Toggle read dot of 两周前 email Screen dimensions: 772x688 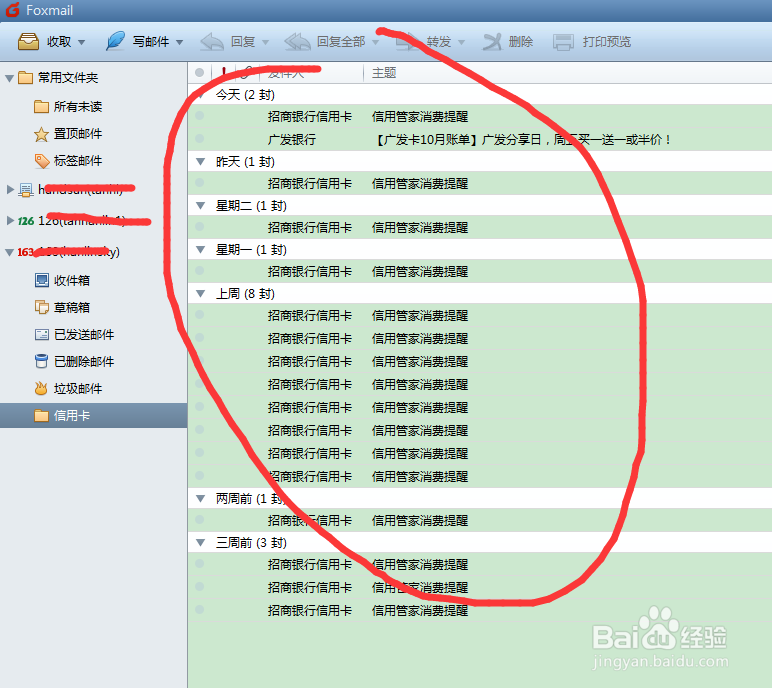click(199, 519)
